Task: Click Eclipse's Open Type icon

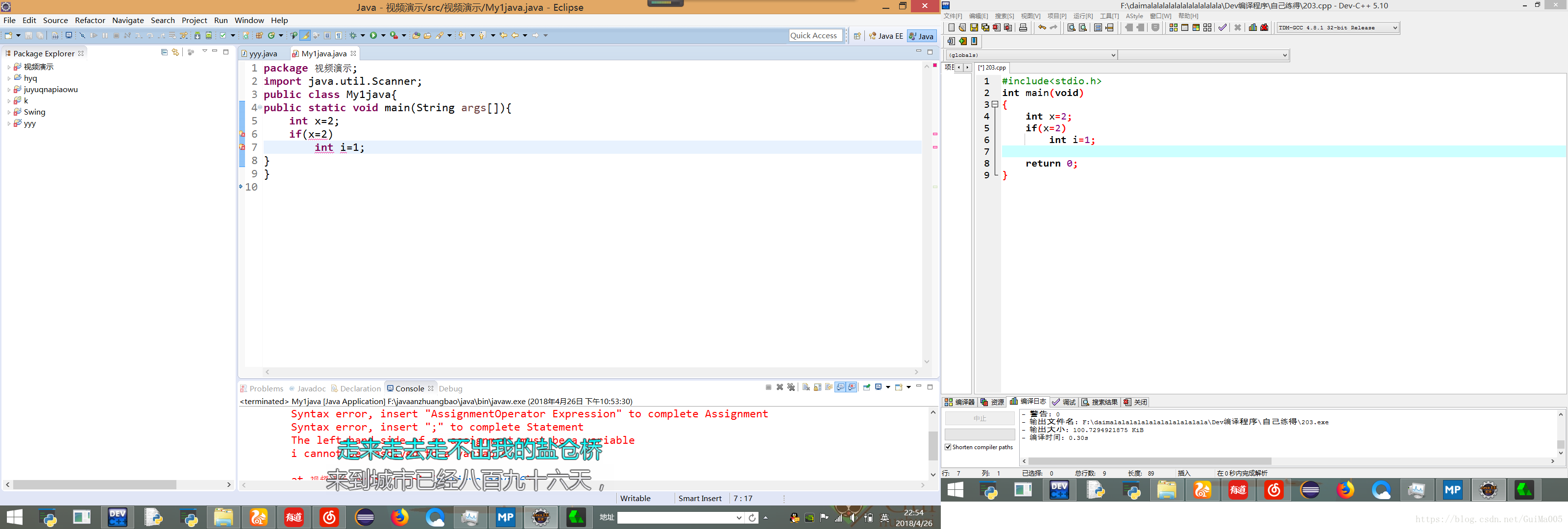Action: click(416, 35)
